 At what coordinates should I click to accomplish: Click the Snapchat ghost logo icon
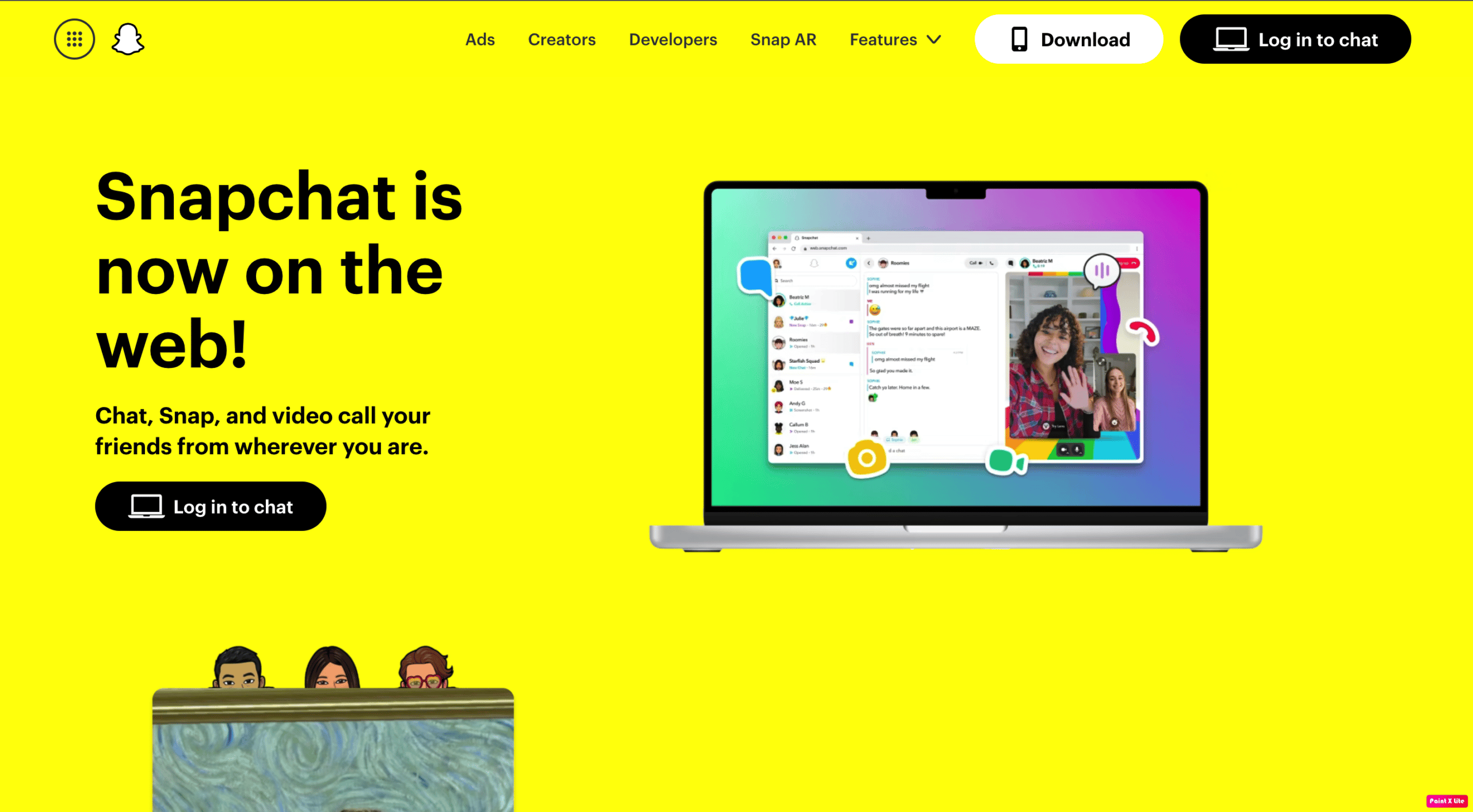coord(127,39)
